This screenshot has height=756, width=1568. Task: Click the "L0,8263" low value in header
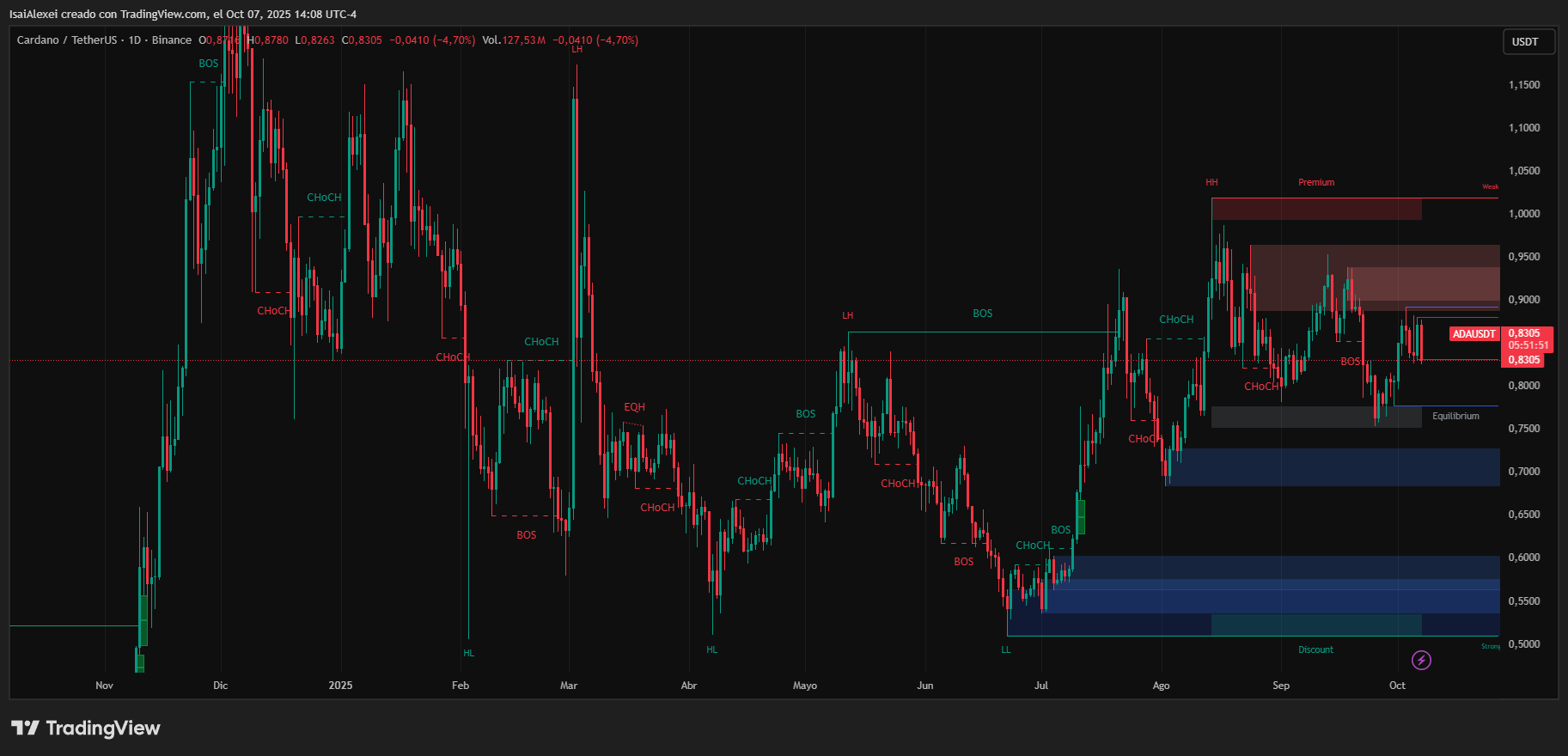click(314, 40)
